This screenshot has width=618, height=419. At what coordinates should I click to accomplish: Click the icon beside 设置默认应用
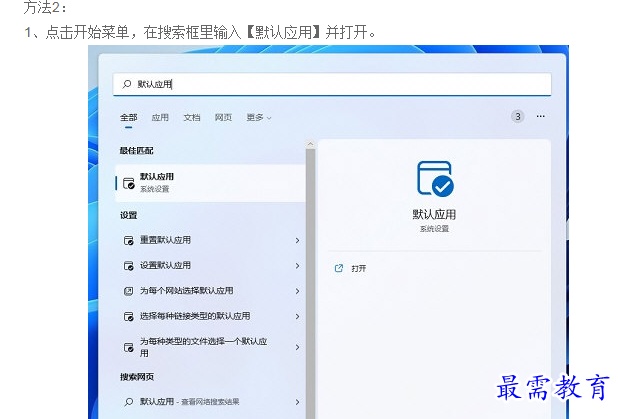pyautogui.click(x=128, y=266)
